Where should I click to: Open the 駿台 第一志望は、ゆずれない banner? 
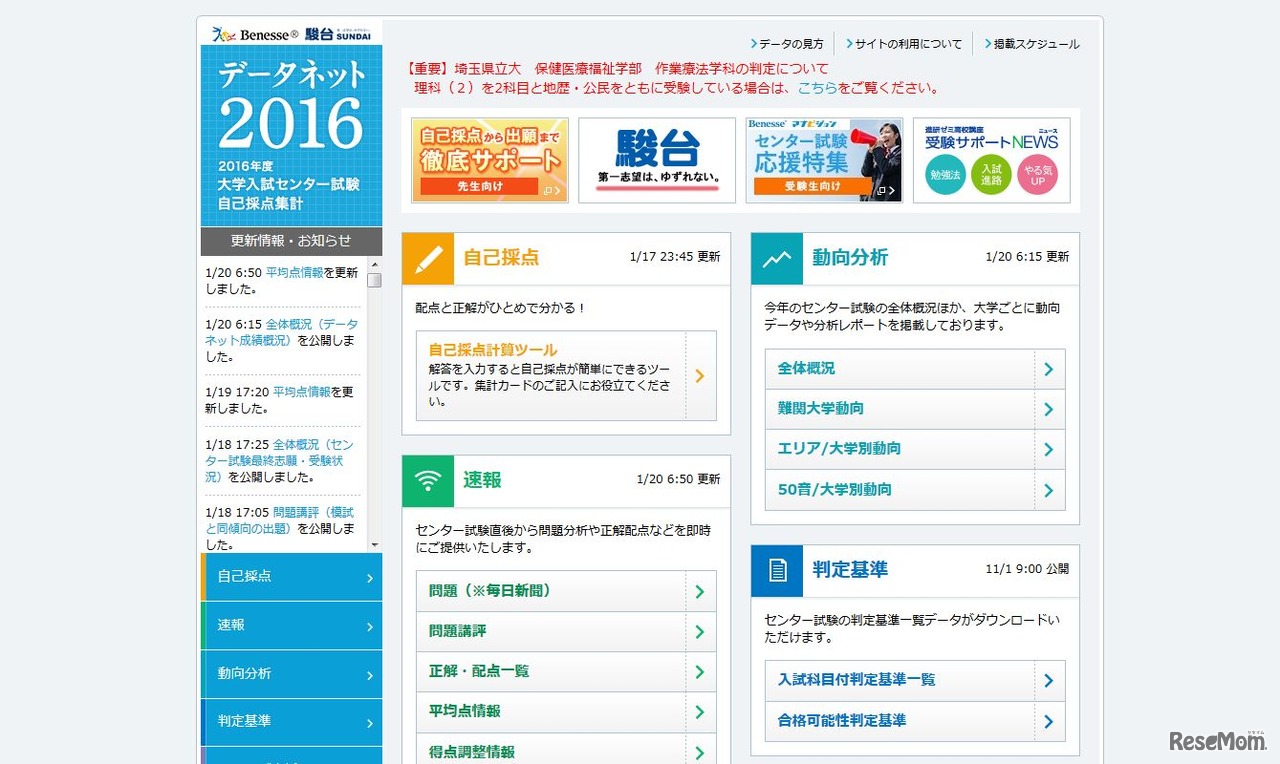point(657,160)
